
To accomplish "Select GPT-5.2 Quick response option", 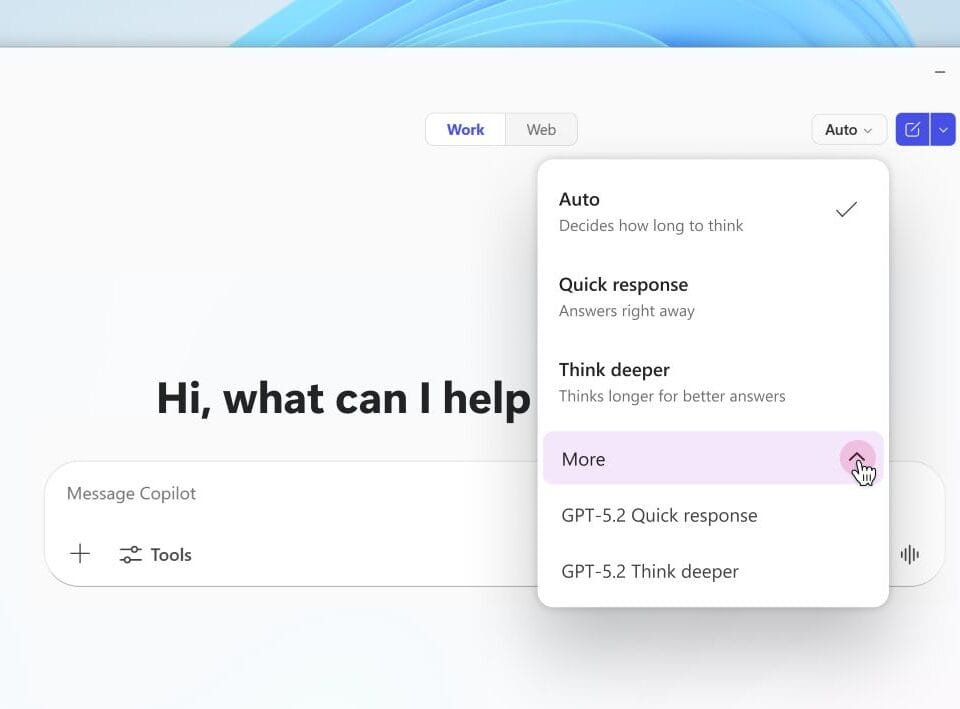I will coord(659,516).
